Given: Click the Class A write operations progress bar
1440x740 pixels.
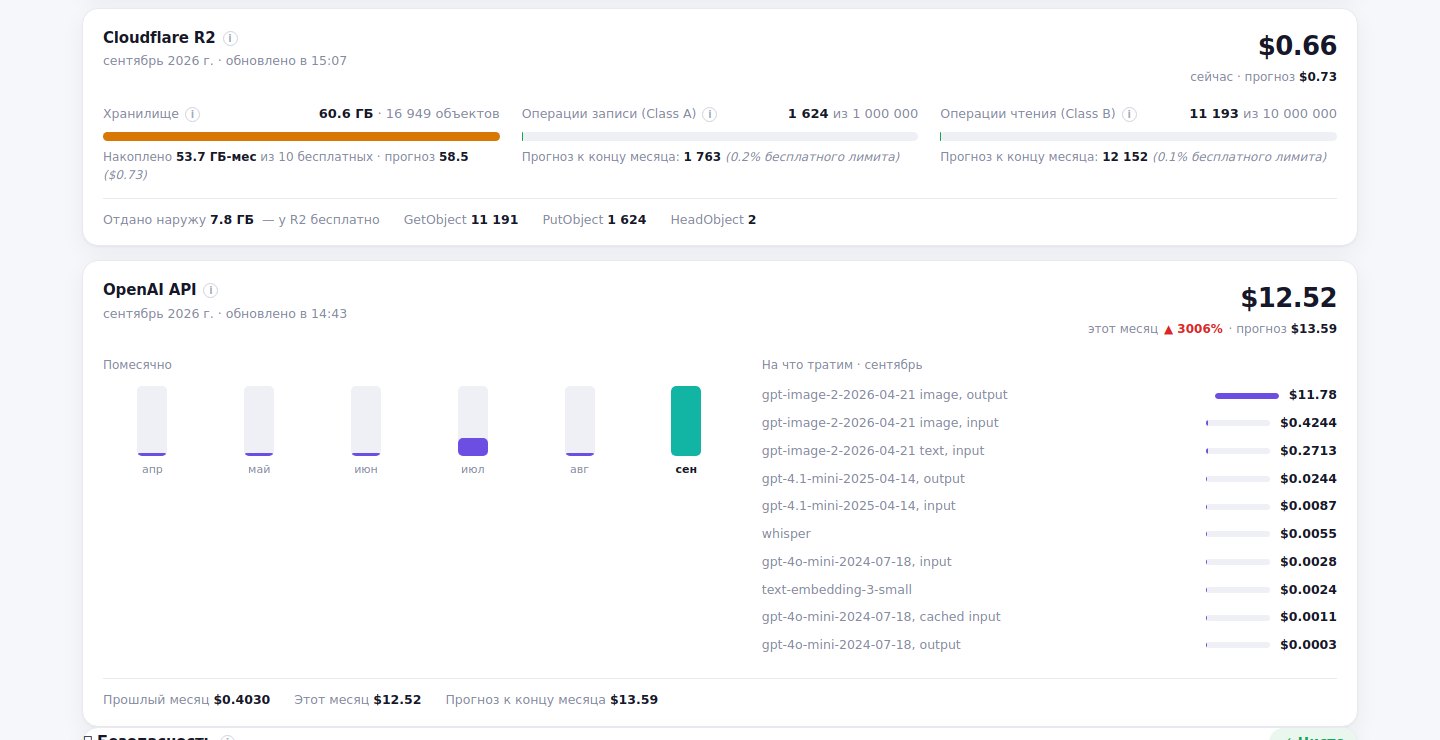Looking at the screenshot, I should [x=720, y=137].
